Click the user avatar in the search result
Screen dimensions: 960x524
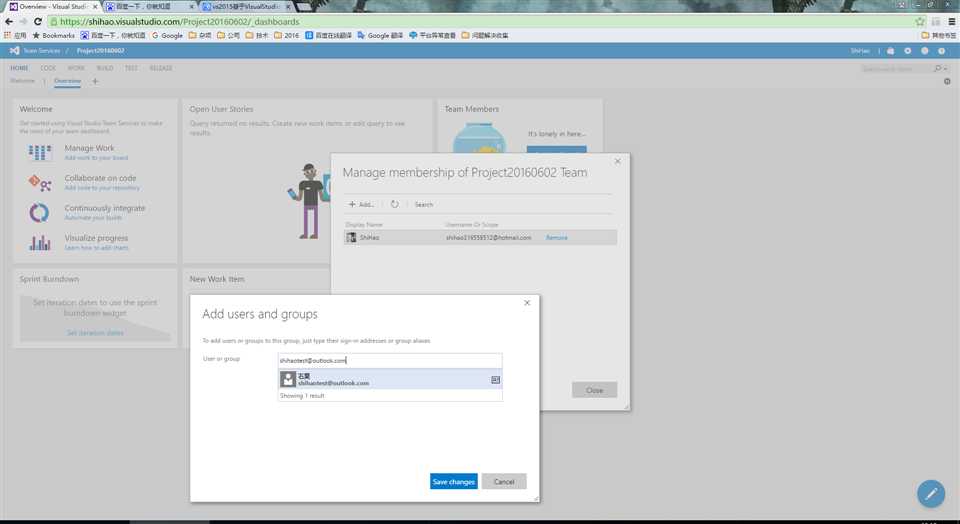[288, 380]
